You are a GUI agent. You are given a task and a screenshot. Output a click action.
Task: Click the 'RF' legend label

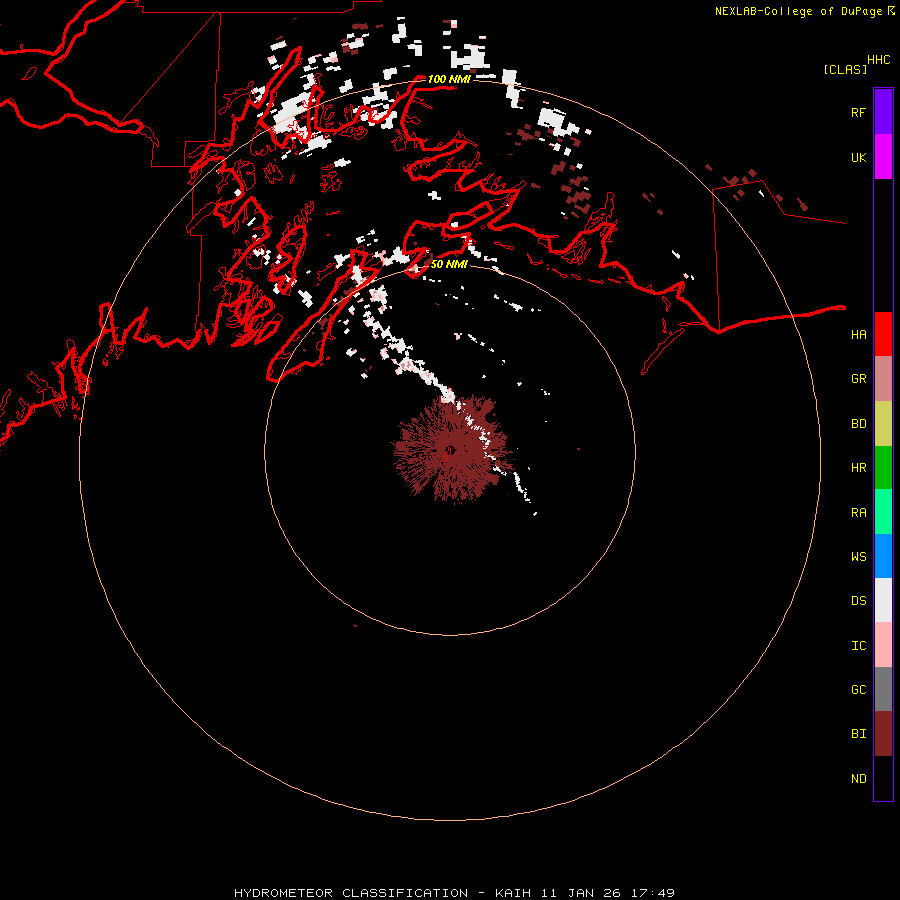[858, 112]
